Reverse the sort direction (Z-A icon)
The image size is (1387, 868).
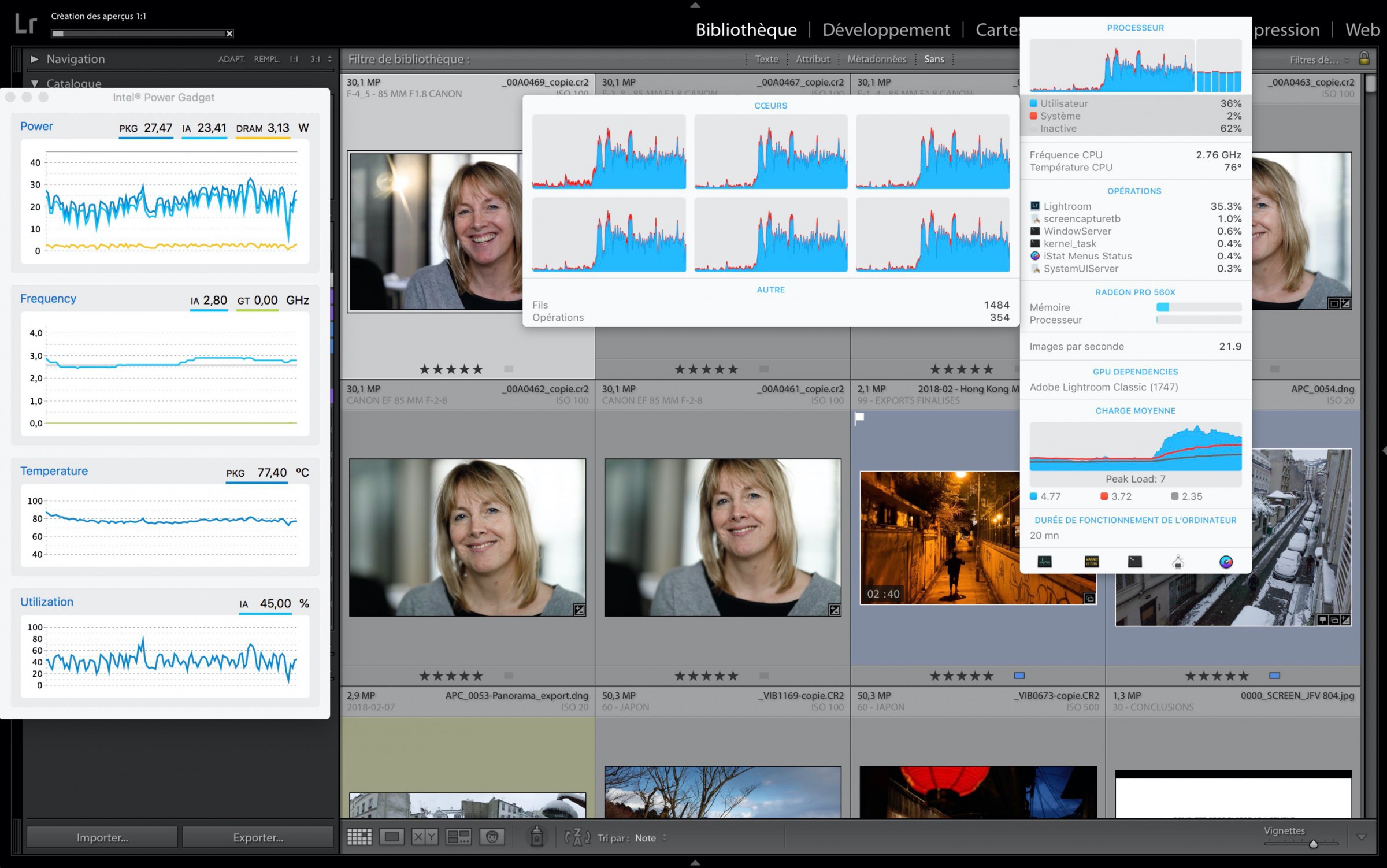(577, 837)
